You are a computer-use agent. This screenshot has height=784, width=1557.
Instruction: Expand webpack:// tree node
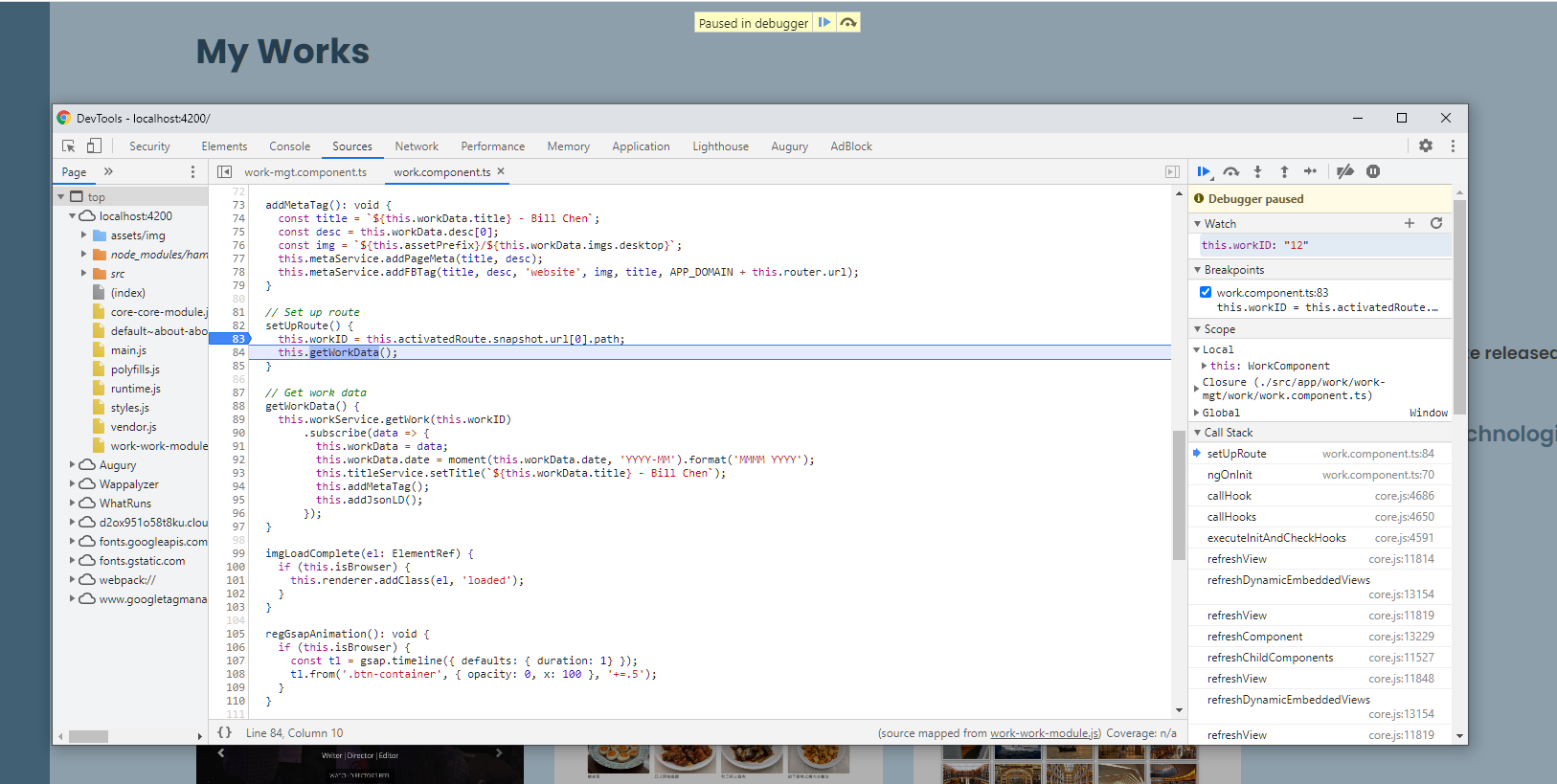click(72, 580)
